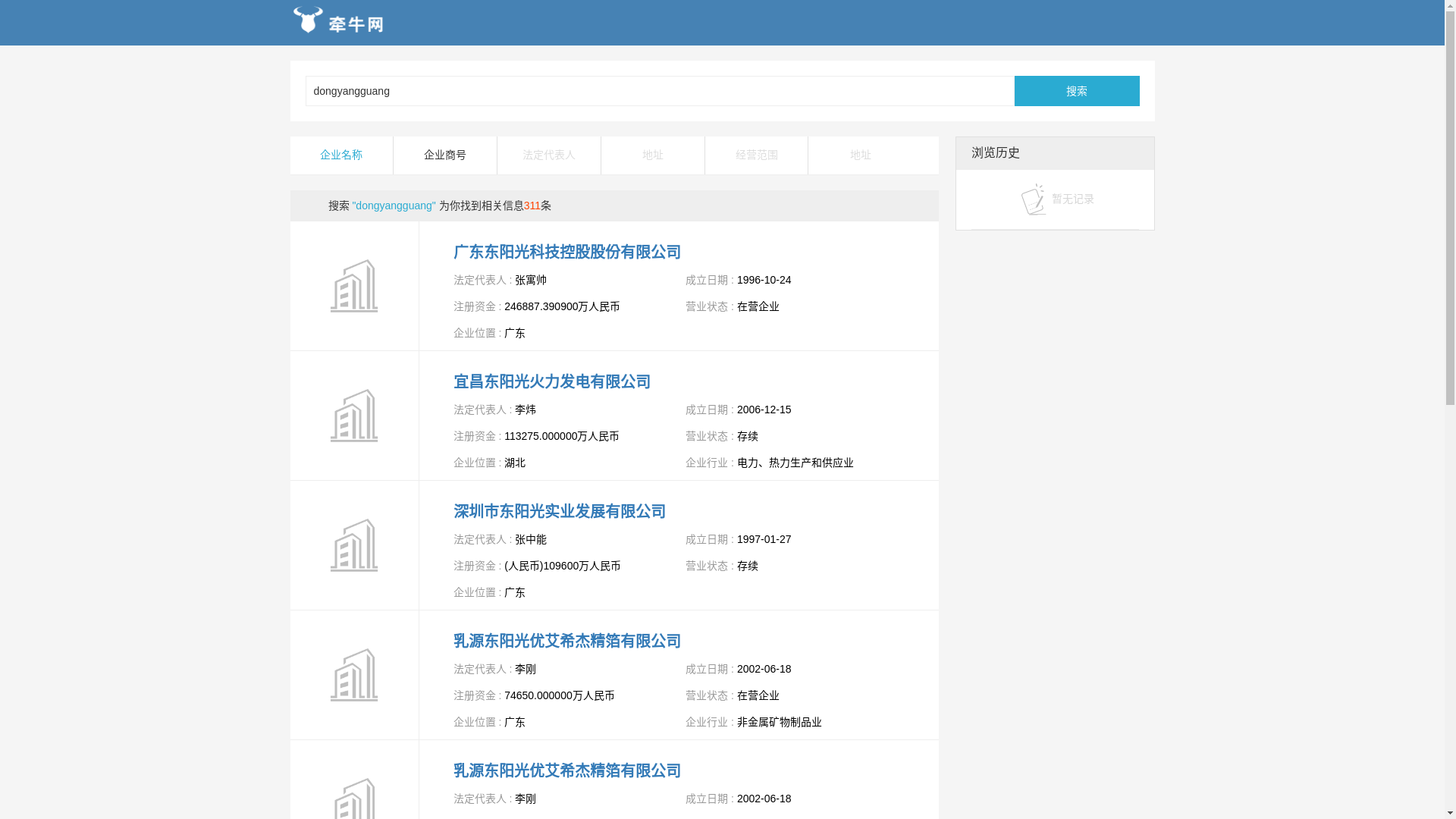Click legal representative name 张中能
The image size is (1456, 819).
pos(531,539)
